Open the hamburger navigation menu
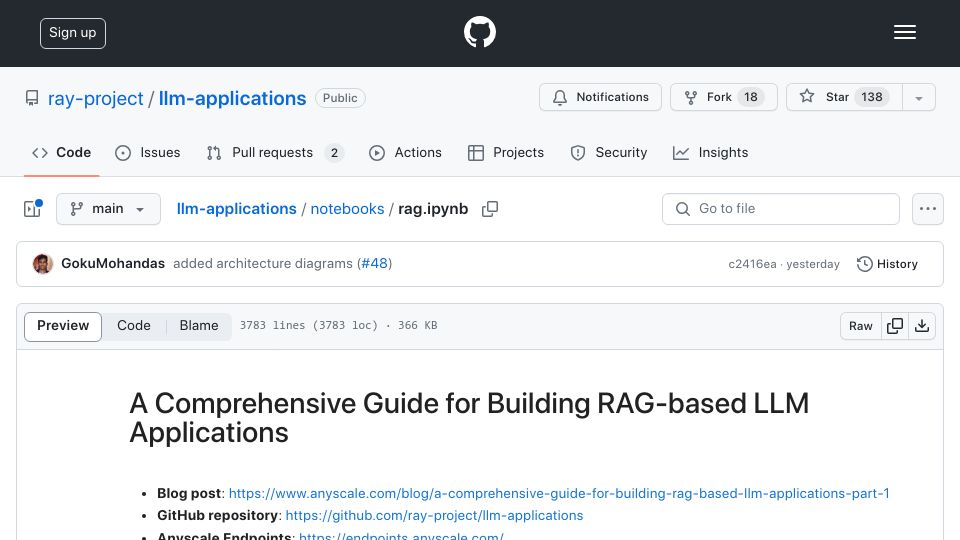 point(904,32)
